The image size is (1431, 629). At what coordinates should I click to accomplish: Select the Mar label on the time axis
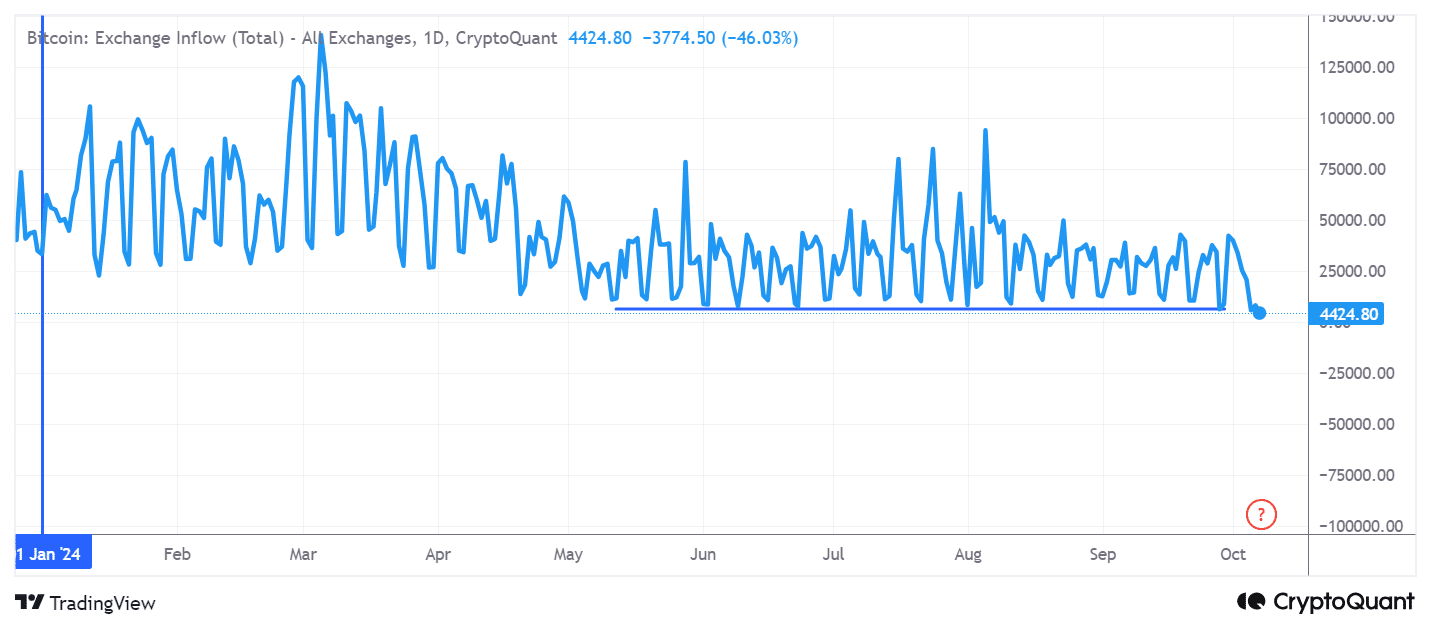pos(303,554)
